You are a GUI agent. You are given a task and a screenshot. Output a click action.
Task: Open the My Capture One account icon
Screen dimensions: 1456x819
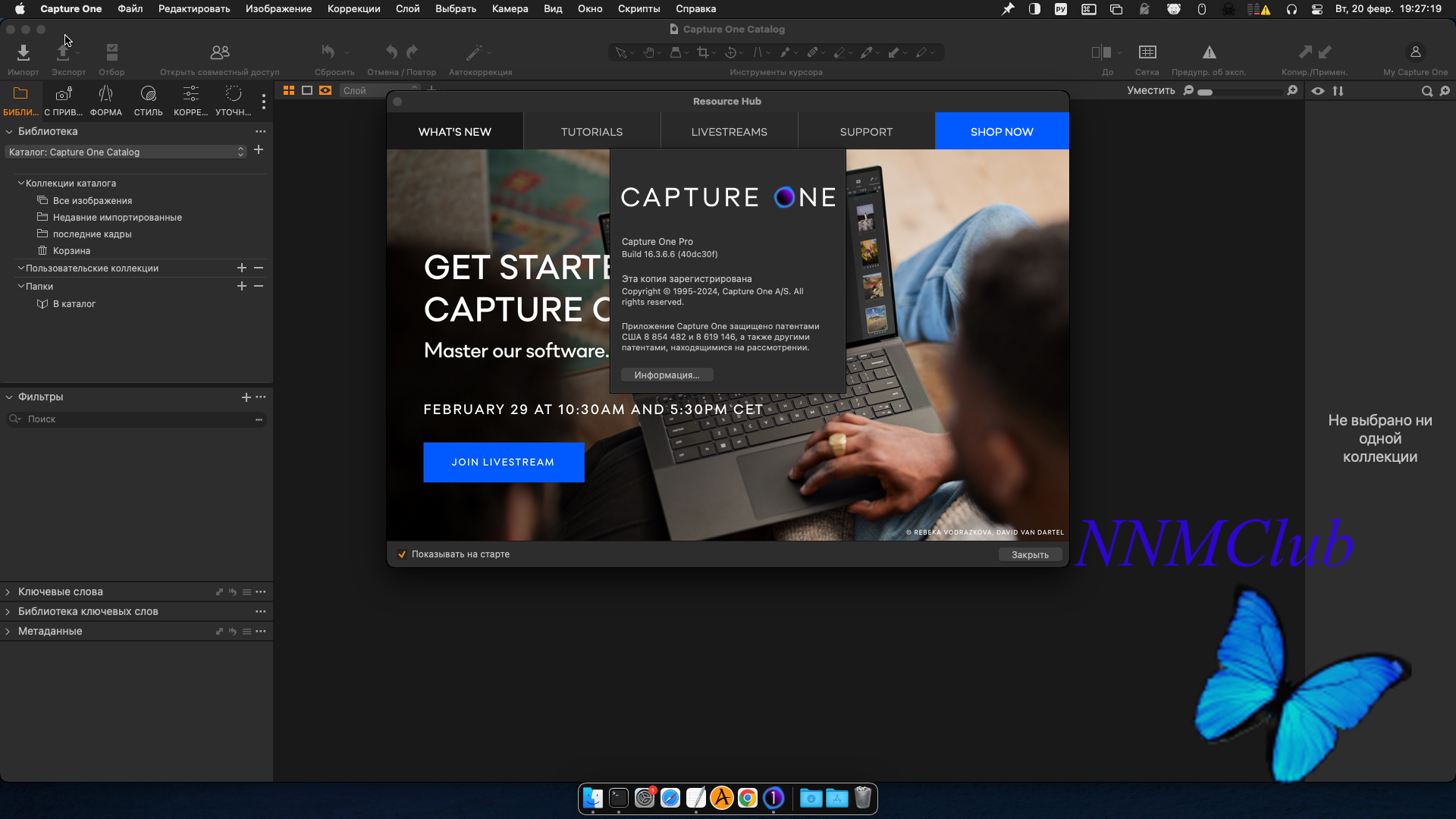coord(1415,52)
